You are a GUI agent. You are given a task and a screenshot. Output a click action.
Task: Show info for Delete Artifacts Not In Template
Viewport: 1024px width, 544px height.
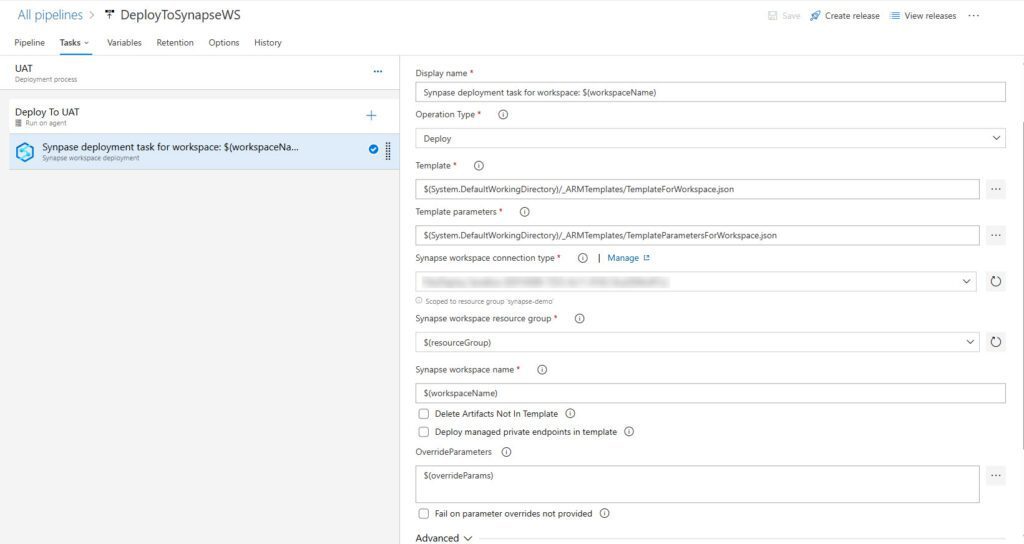[570, 413]
